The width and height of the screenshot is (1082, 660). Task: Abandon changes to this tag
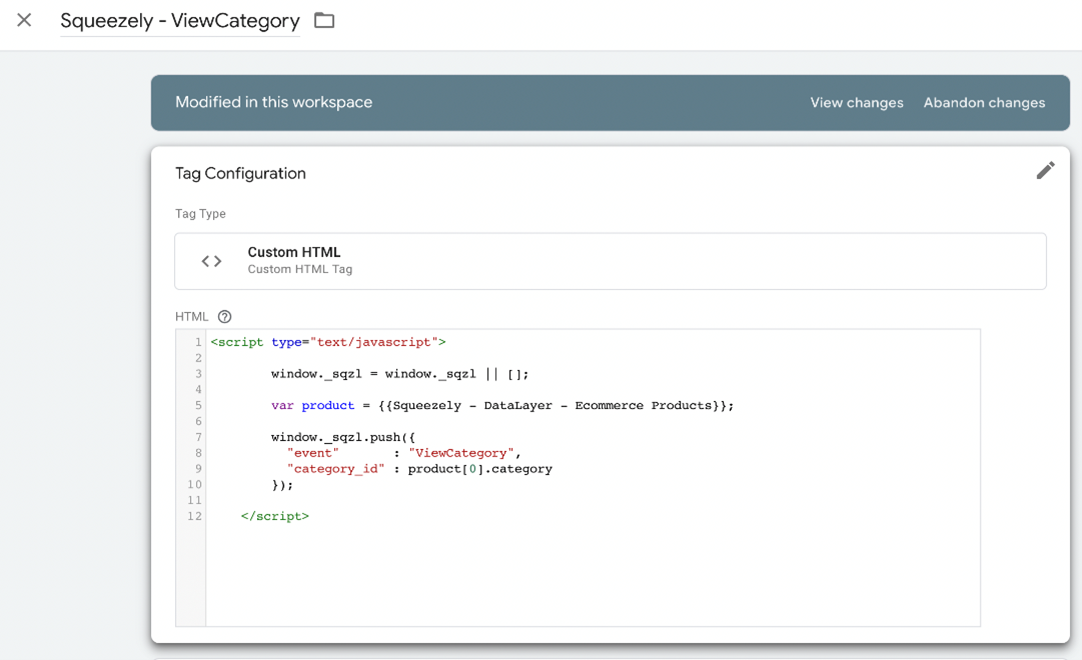click(x=984, y=102)
